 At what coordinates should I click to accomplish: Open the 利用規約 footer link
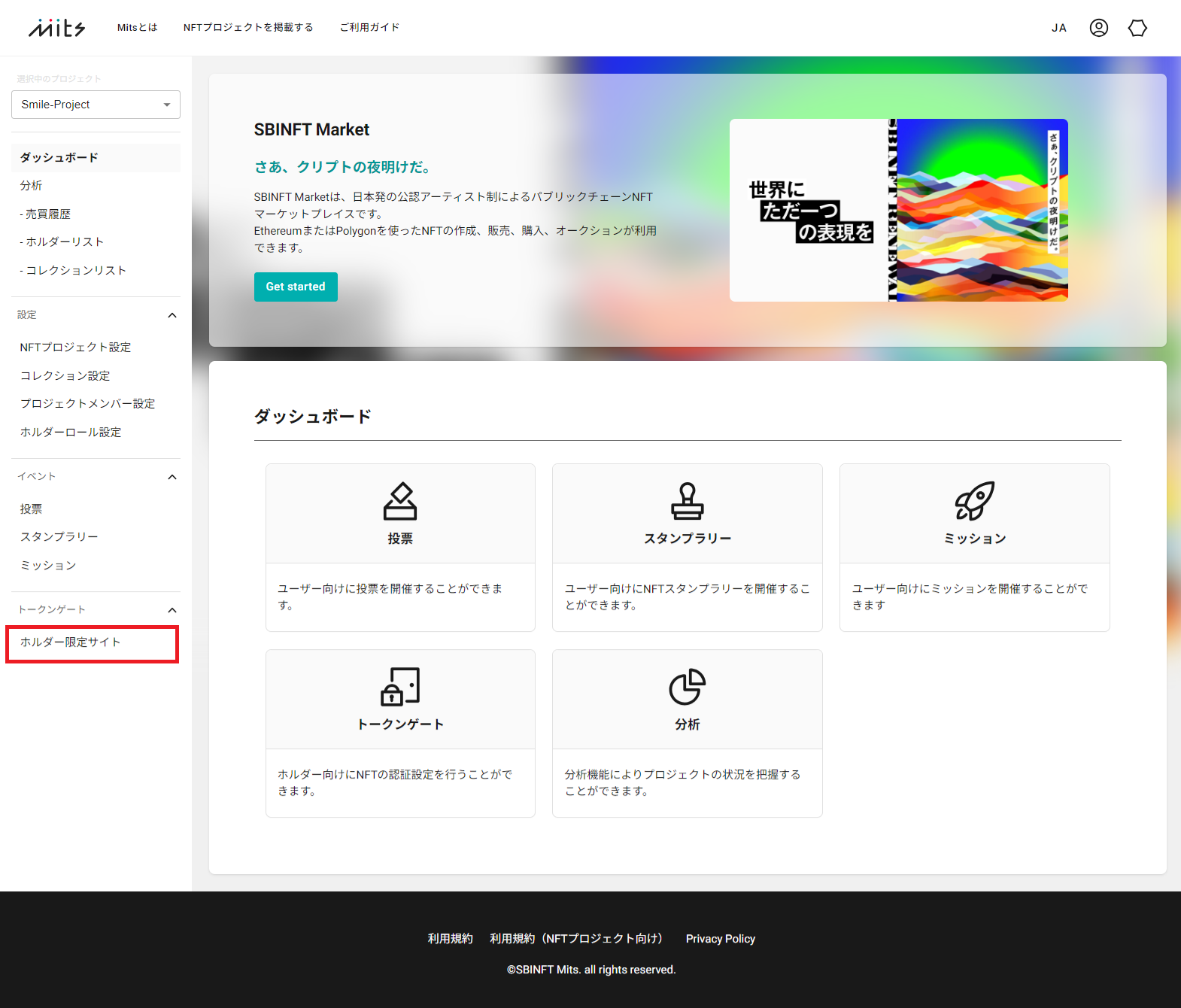pos(450,939)
